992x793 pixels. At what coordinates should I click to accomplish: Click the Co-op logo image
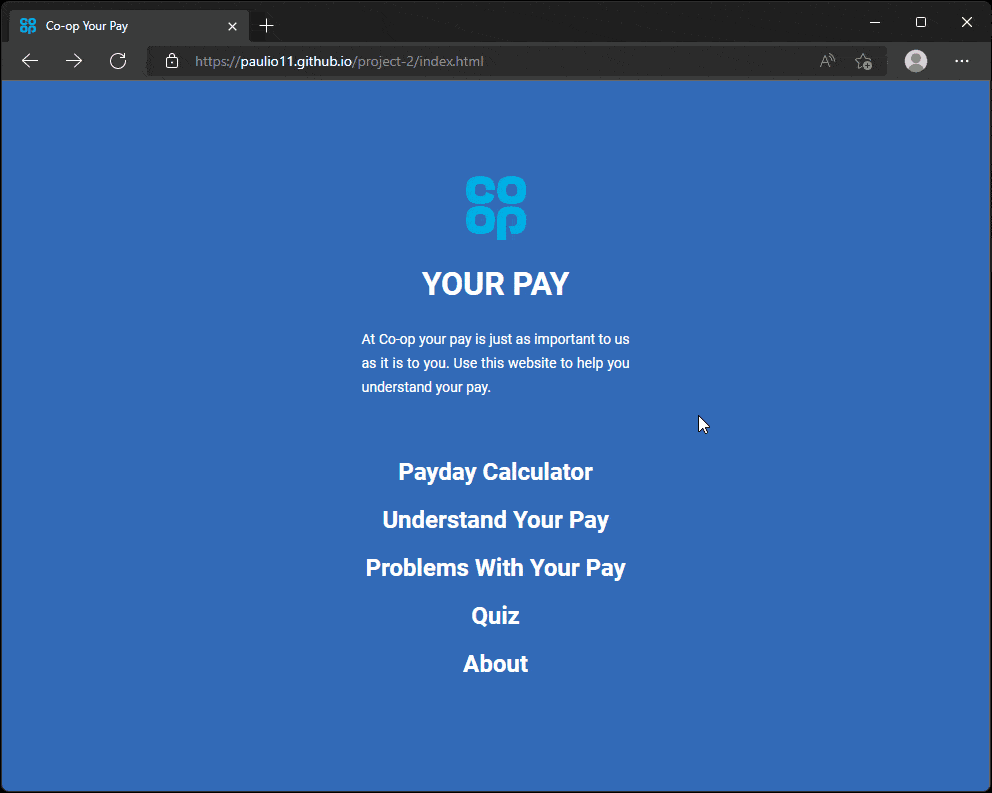496,208
